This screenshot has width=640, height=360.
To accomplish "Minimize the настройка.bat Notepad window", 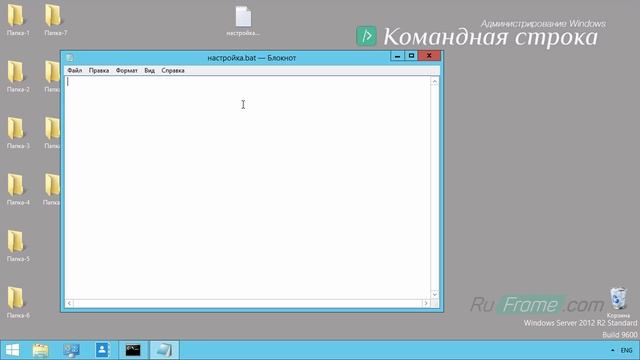I will click(x=397, y=56).
